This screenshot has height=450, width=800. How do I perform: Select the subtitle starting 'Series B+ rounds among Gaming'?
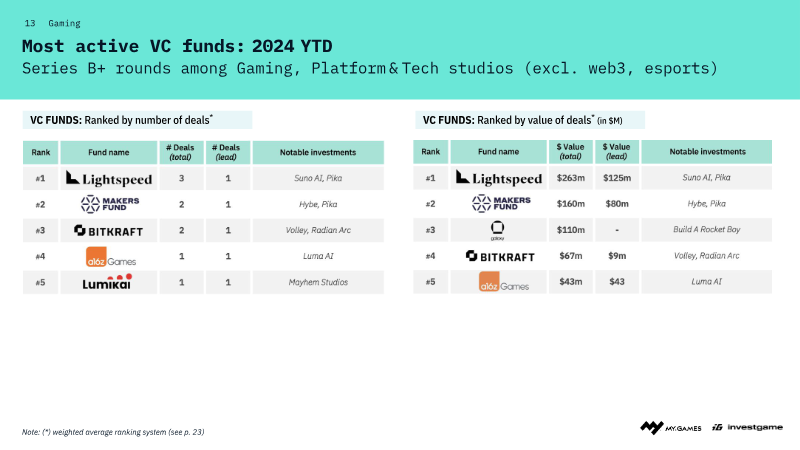[x=369, y=68]
